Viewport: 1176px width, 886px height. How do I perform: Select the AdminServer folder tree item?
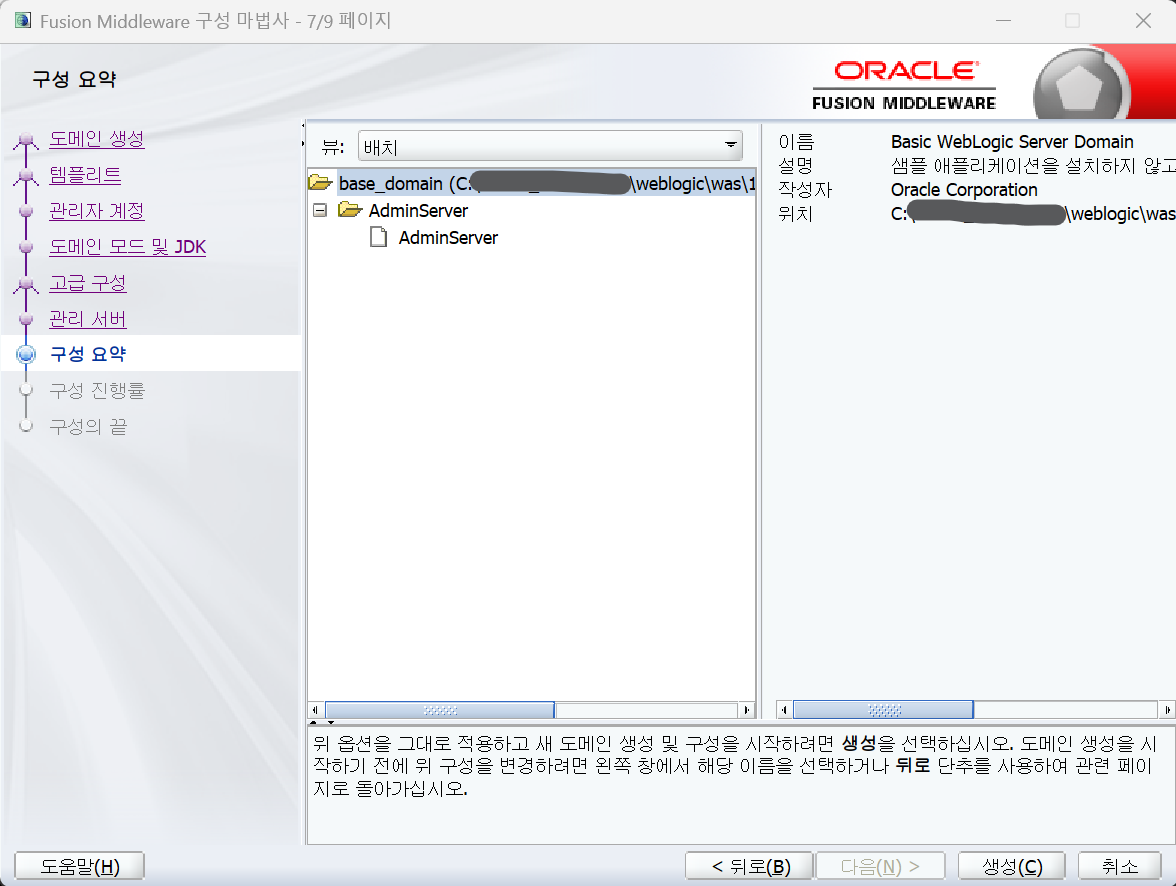click(x=418, y=211)
